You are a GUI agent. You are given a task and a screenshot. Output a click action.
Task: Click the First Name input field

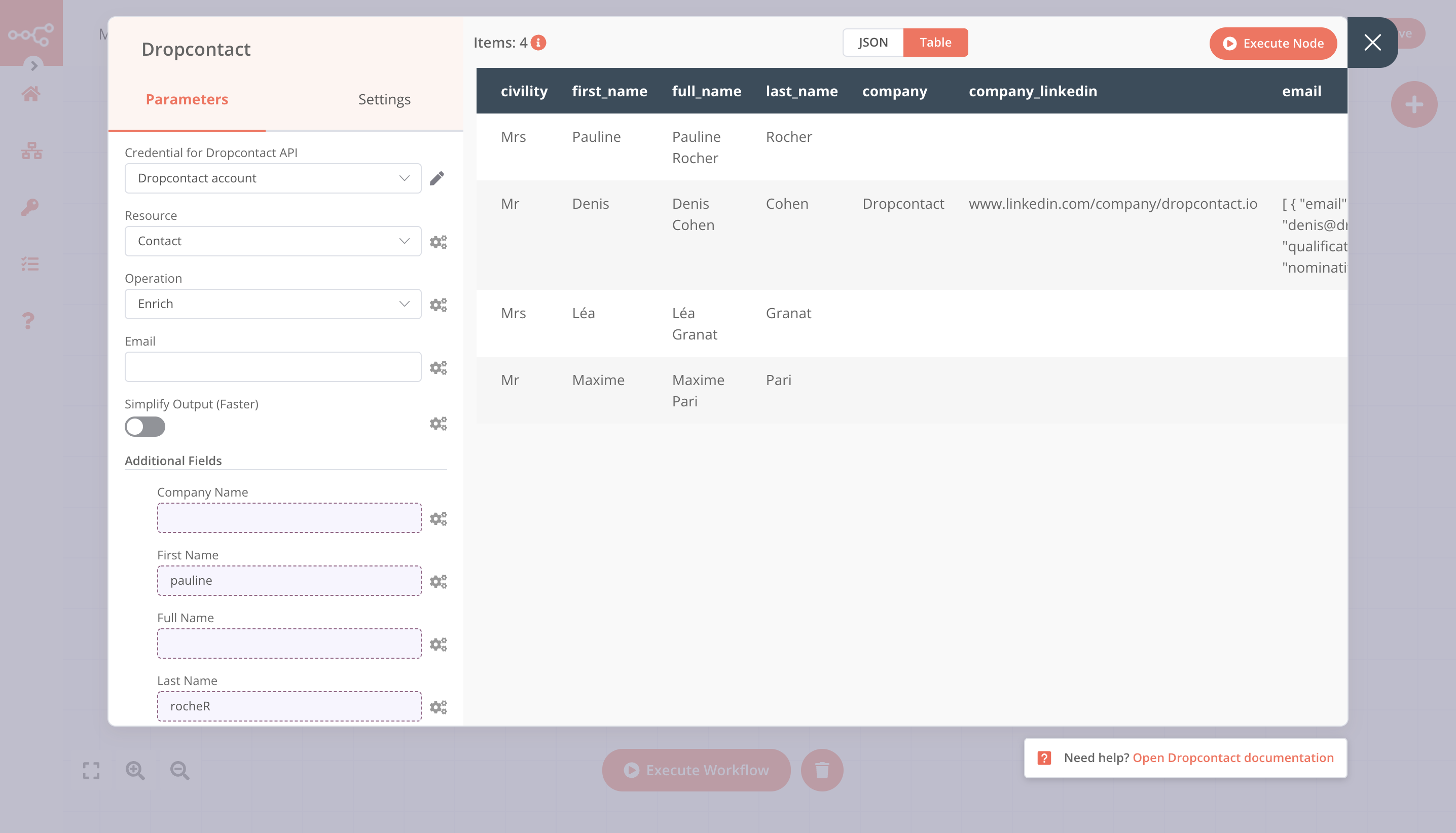click(289, 580)
